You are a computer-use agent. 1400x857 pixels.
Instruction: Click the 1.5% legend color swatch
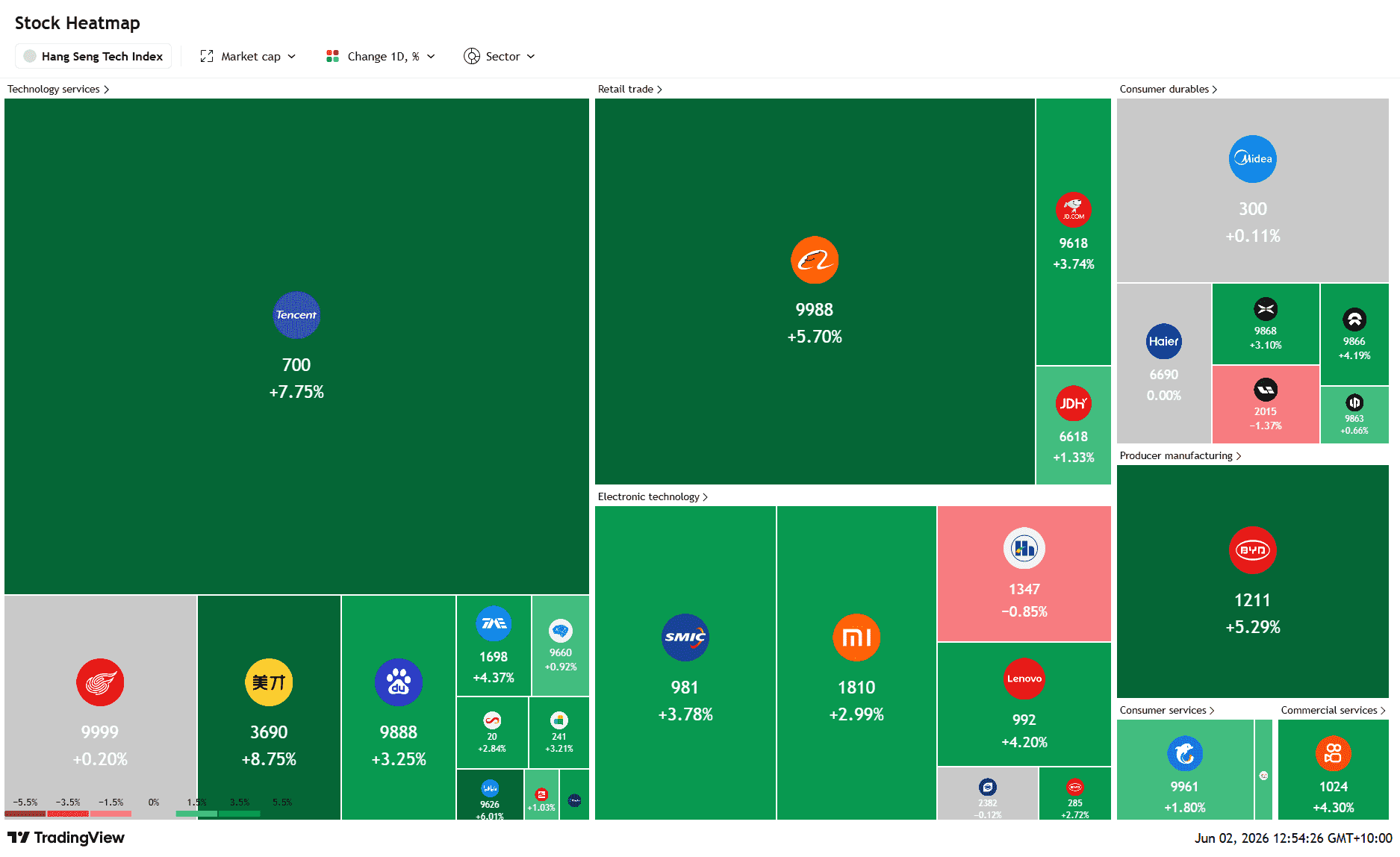[x=197, y=814]
